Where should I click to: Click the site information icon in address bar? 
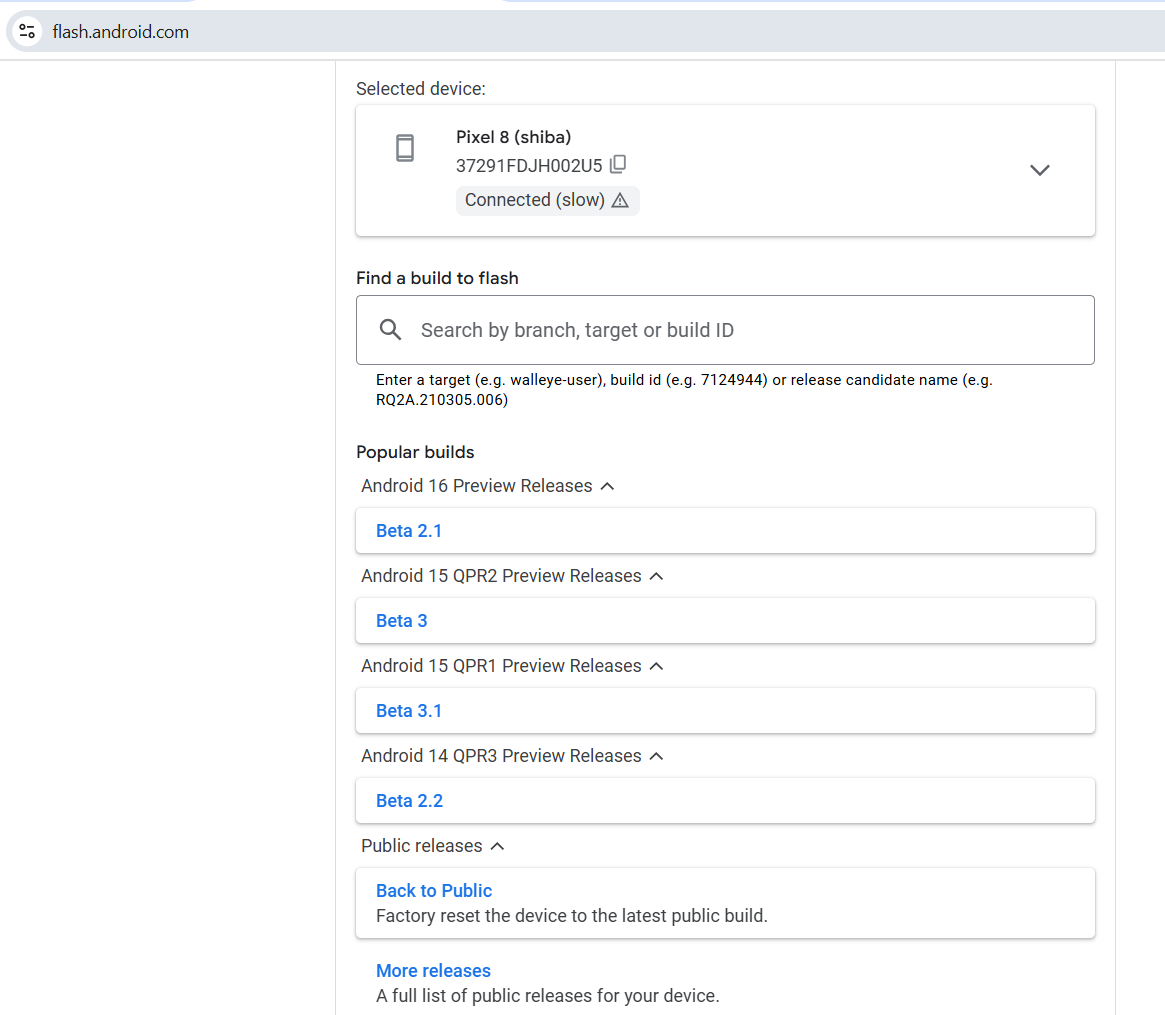[x=27, y=31]
